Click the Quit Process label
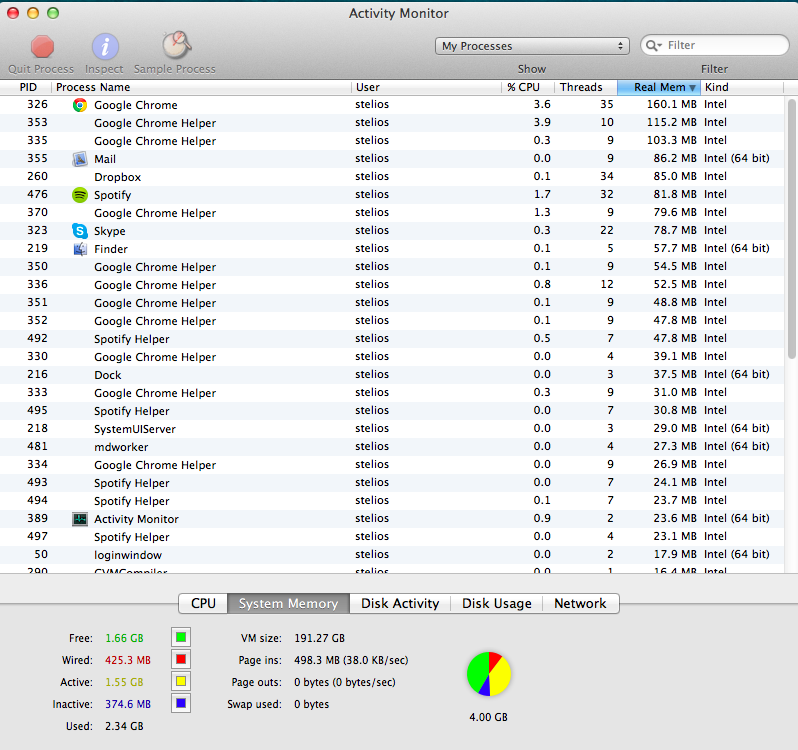Screen dimensions: 798x750 pos(41,69)
